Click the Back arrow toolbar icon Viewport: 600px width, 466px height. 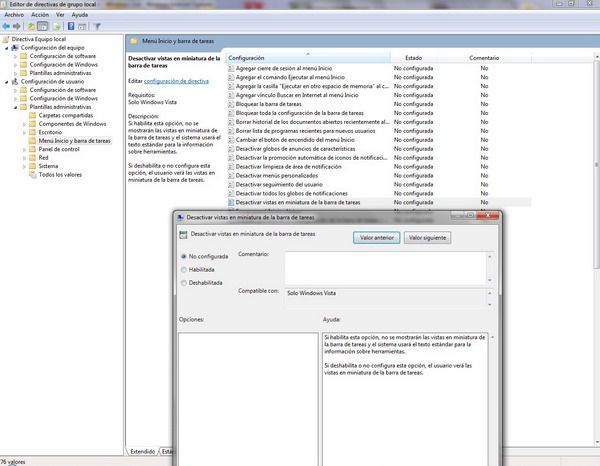click(x=7, y=27)
